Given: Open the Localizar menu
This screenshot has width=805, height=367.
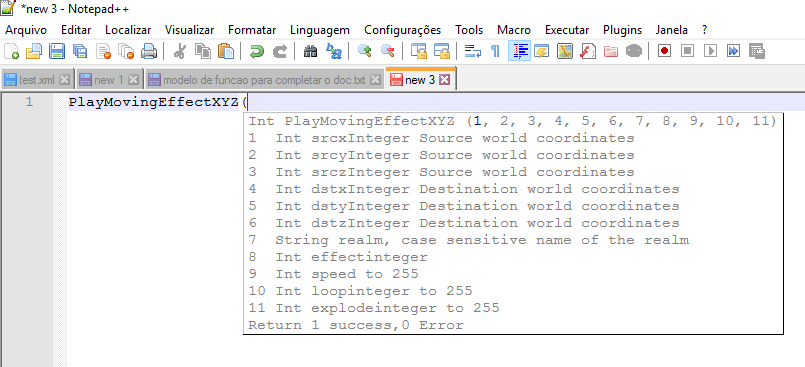Looking at the screenshot, I should (128, 30).
